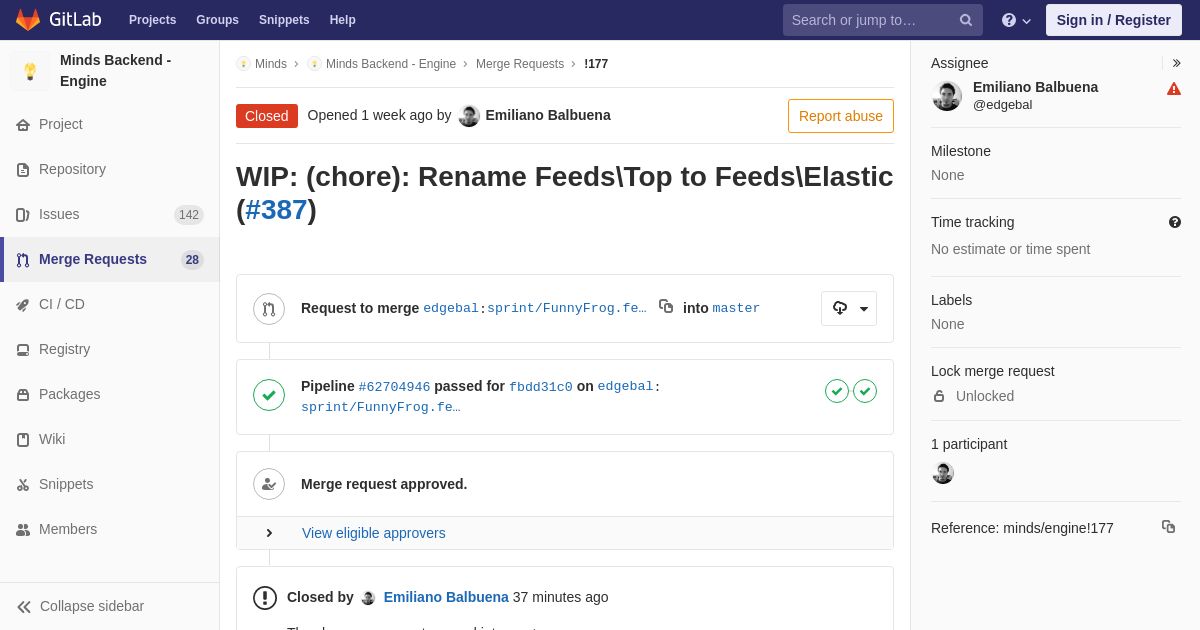Open the download dropdown next to master
The width and height of the screenshot is (1200, 630).
pos(849,308)
